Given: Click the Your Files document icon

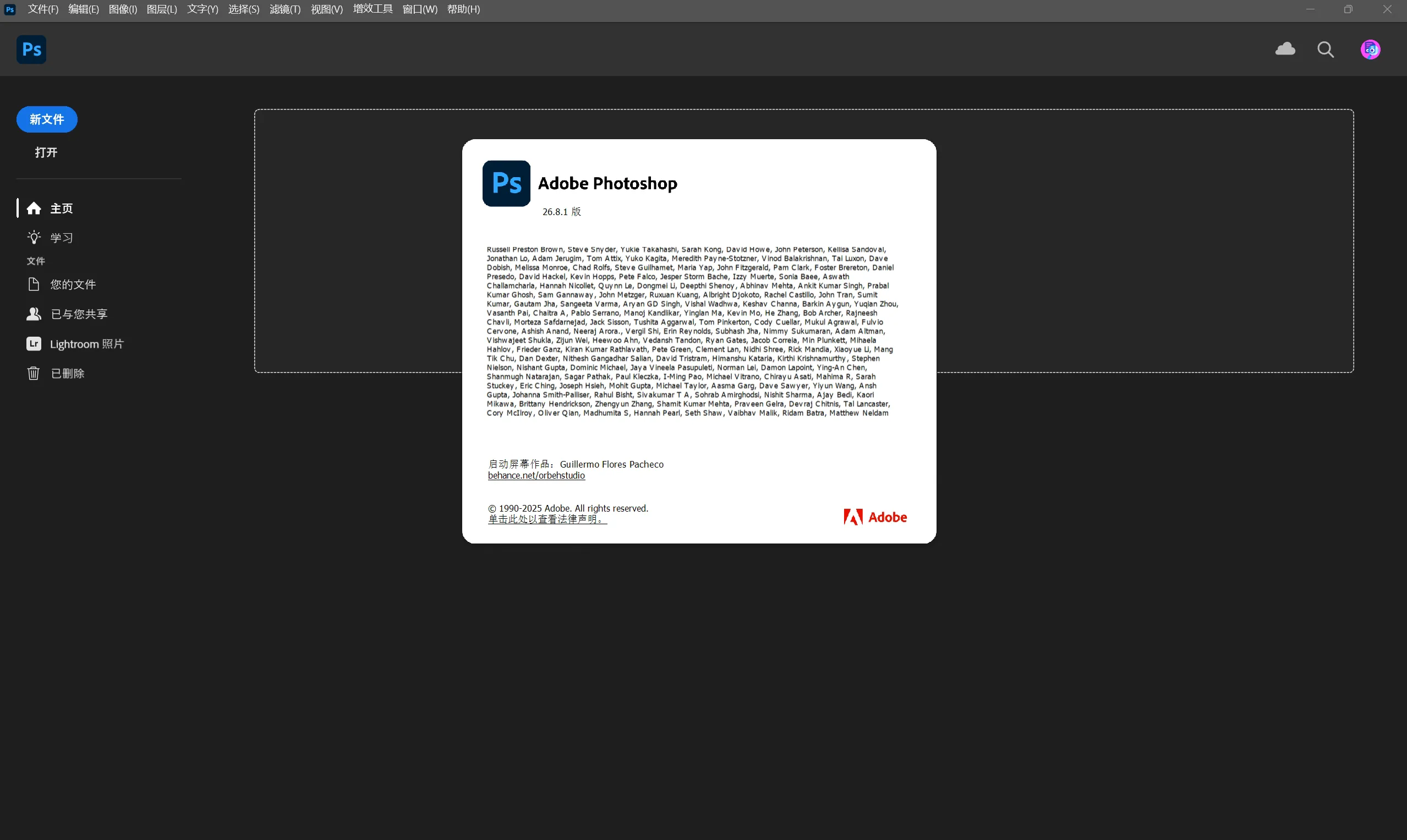Looking at the screenshot, I should tap(34, 284).
